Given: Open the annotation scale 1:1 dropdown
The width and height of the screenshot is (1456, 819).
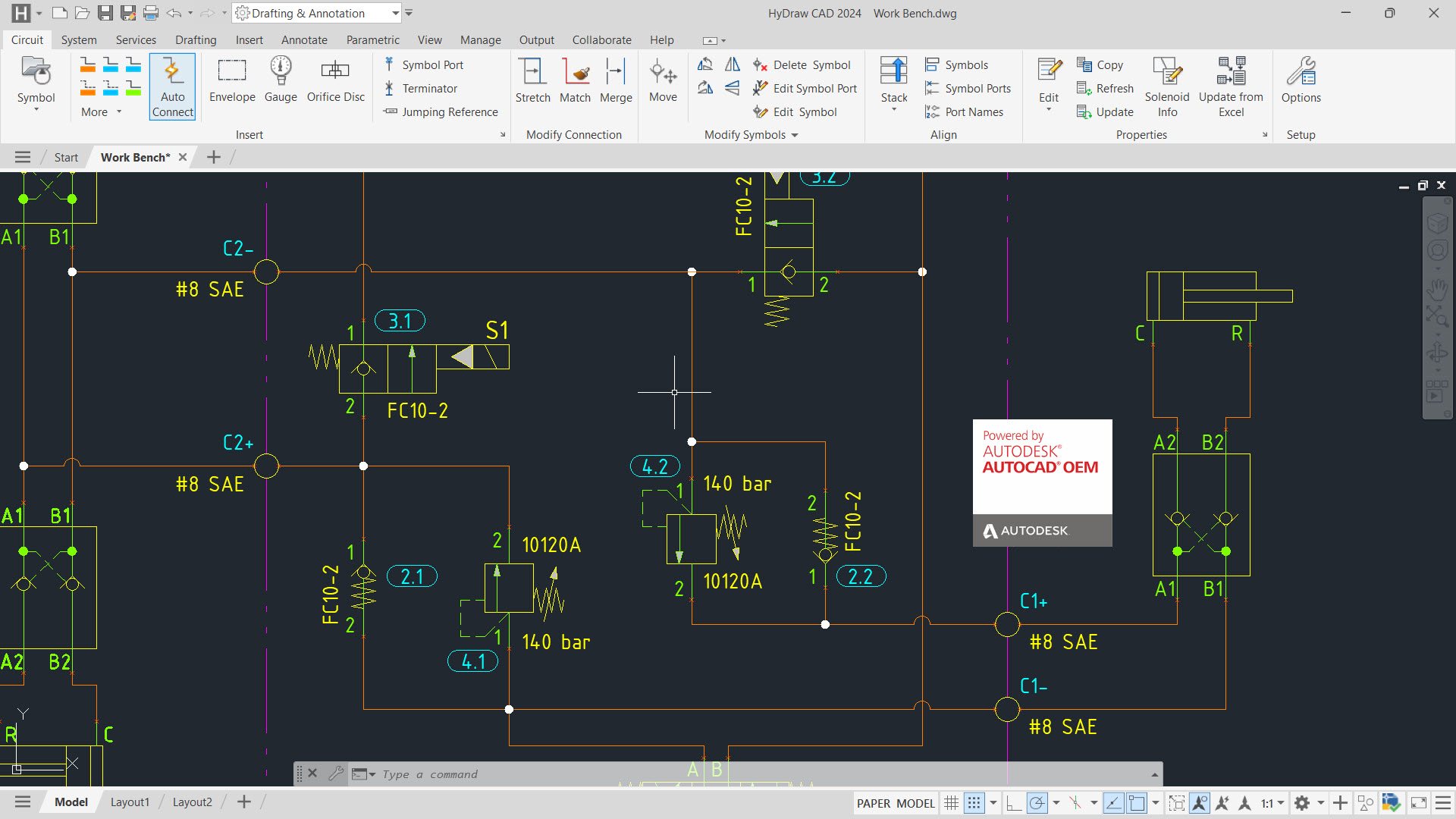Looking at the screenshot, I should (1272, 802).
